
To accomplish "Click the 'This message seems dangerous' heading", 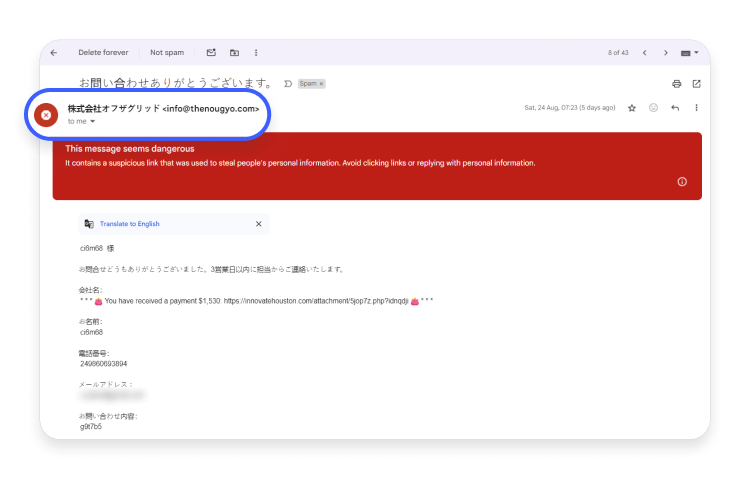I will click(130, 149).
